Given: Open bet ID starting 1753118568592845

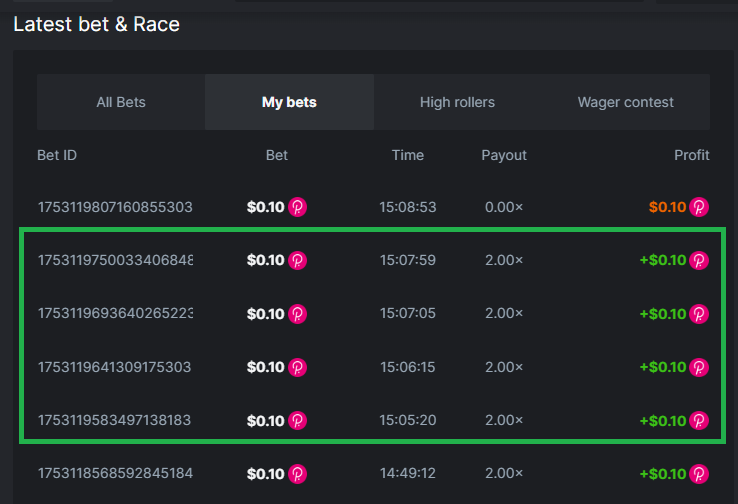Looking at the screenshot, I should point(115,473).
